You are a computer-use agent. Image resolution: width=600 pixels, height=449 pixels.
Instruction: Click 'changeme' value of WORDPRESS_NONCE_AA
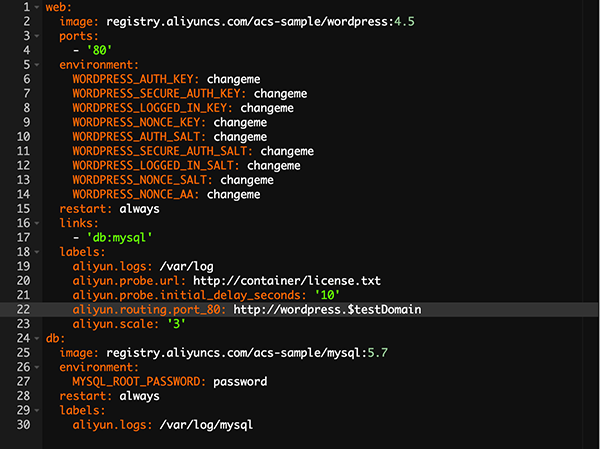233,195
